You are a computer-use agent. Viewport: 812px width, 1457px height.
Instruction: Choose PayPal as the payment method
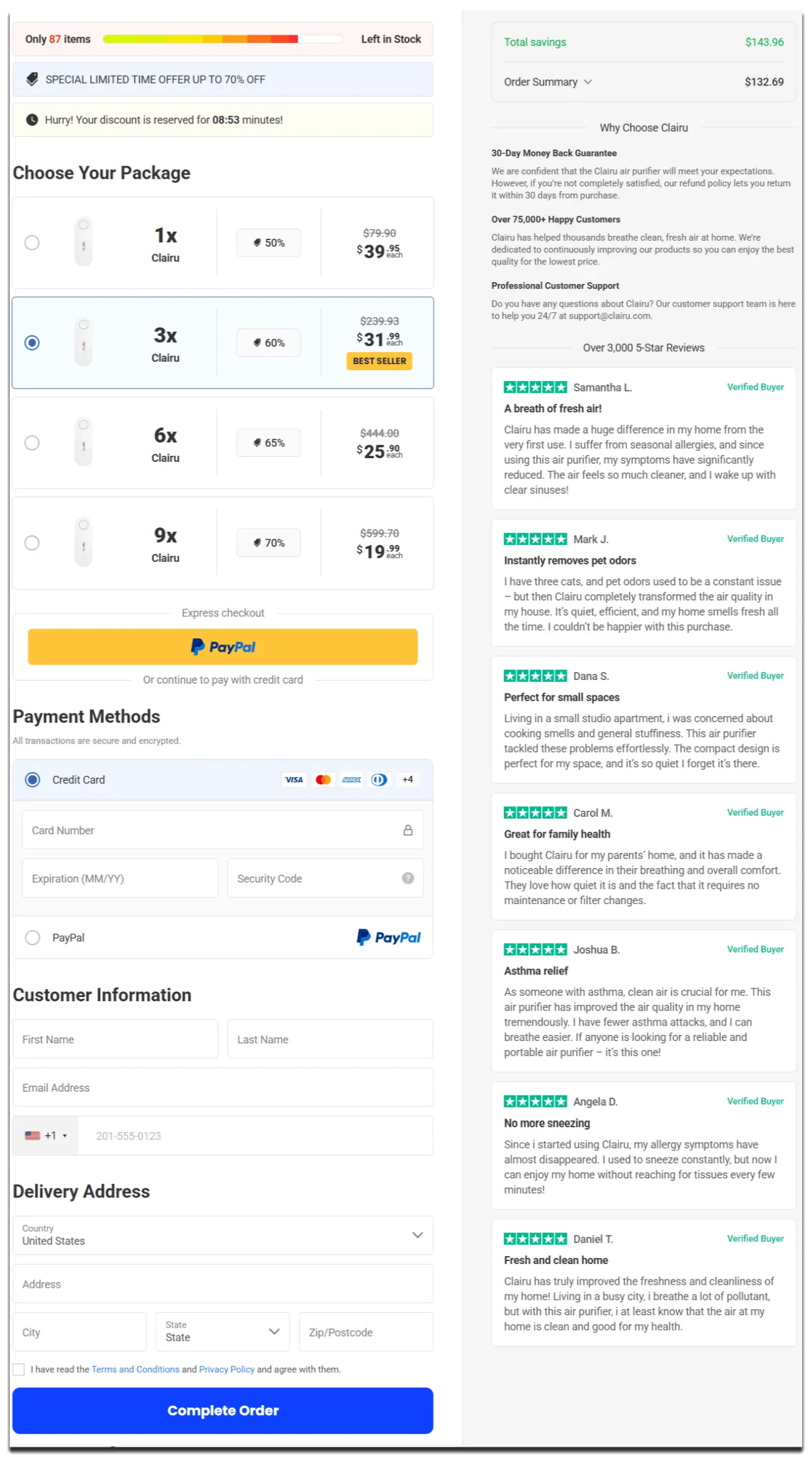click(32, 937)
